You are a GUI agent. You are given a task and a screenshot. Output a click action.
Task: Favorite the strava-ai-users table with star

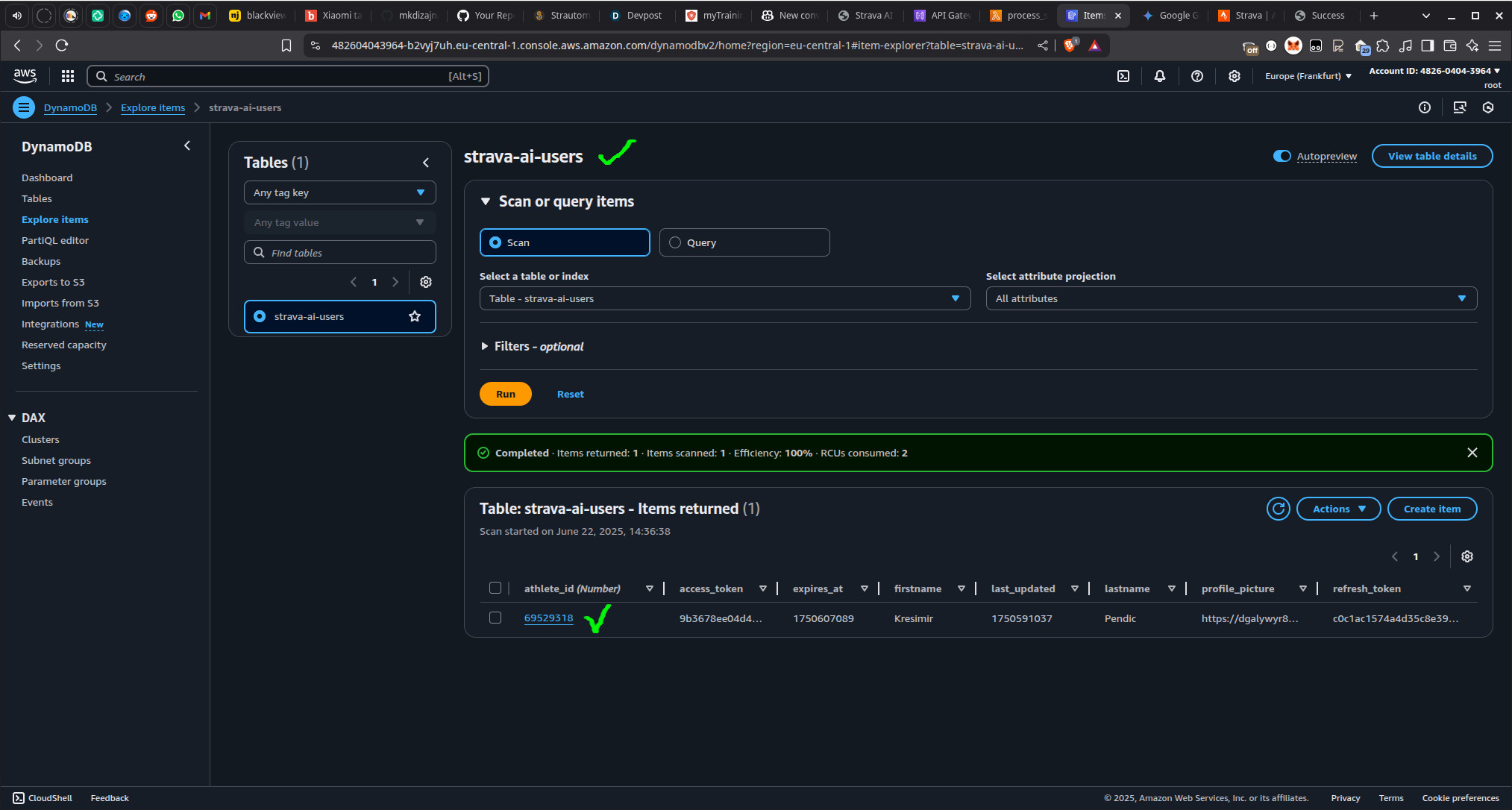pos(415,316)
